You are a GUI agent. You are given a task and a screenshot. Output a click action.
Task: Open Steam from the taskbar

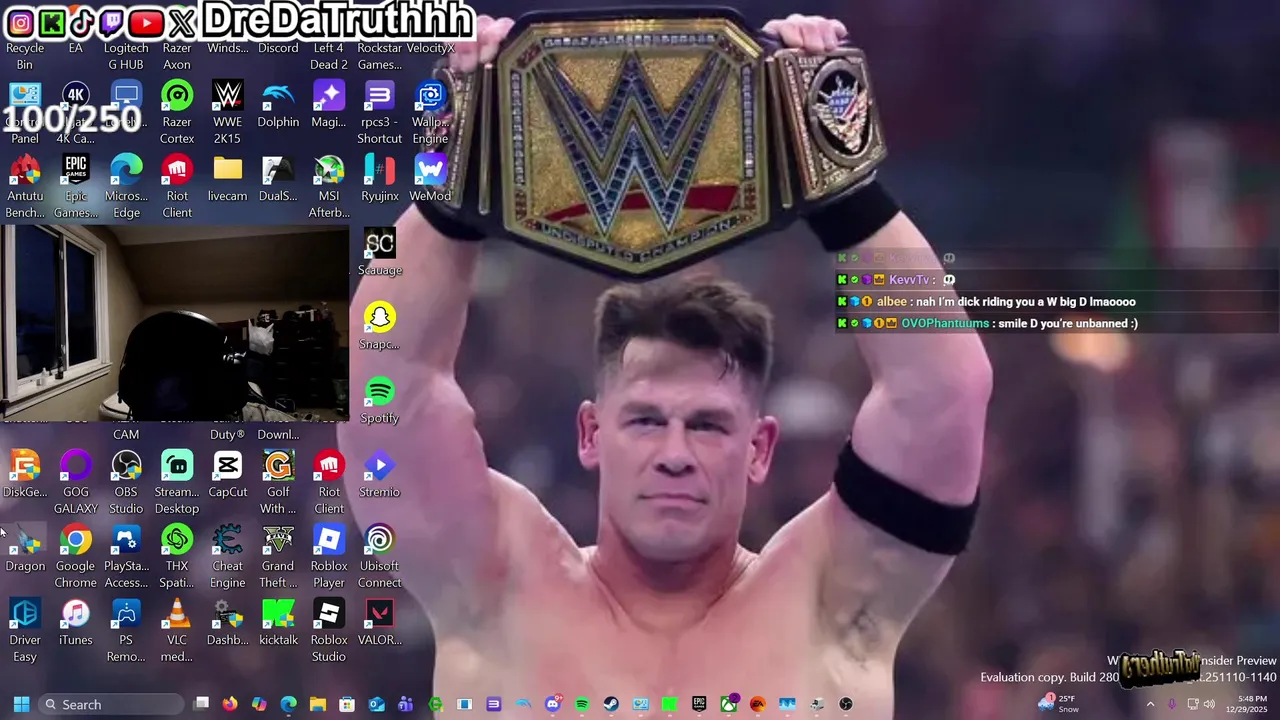pos(611,704)
